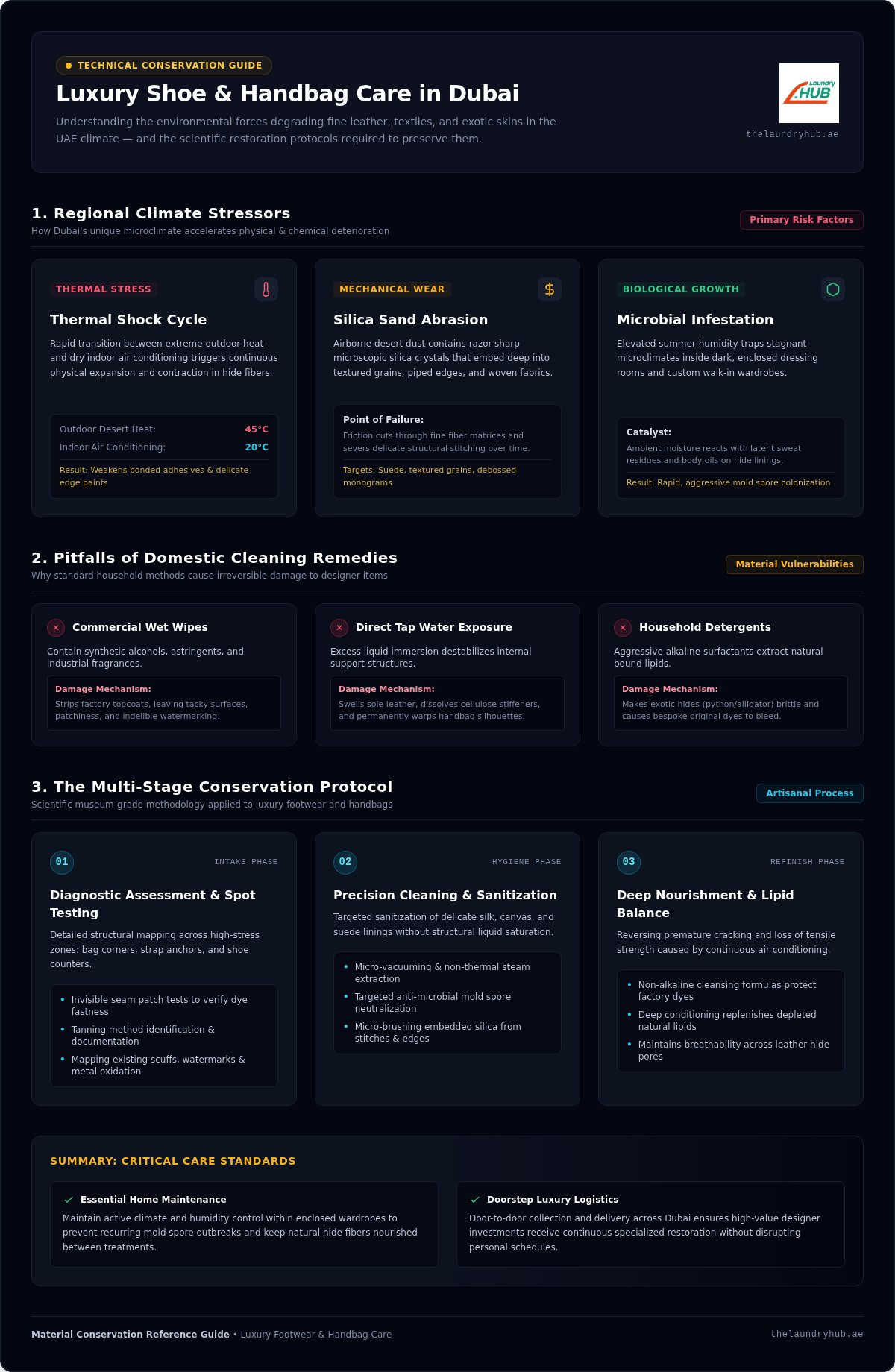Click the Primary Risk Factors tag
The width and height of the screenshot is (895, 1372).
[802, 220]
